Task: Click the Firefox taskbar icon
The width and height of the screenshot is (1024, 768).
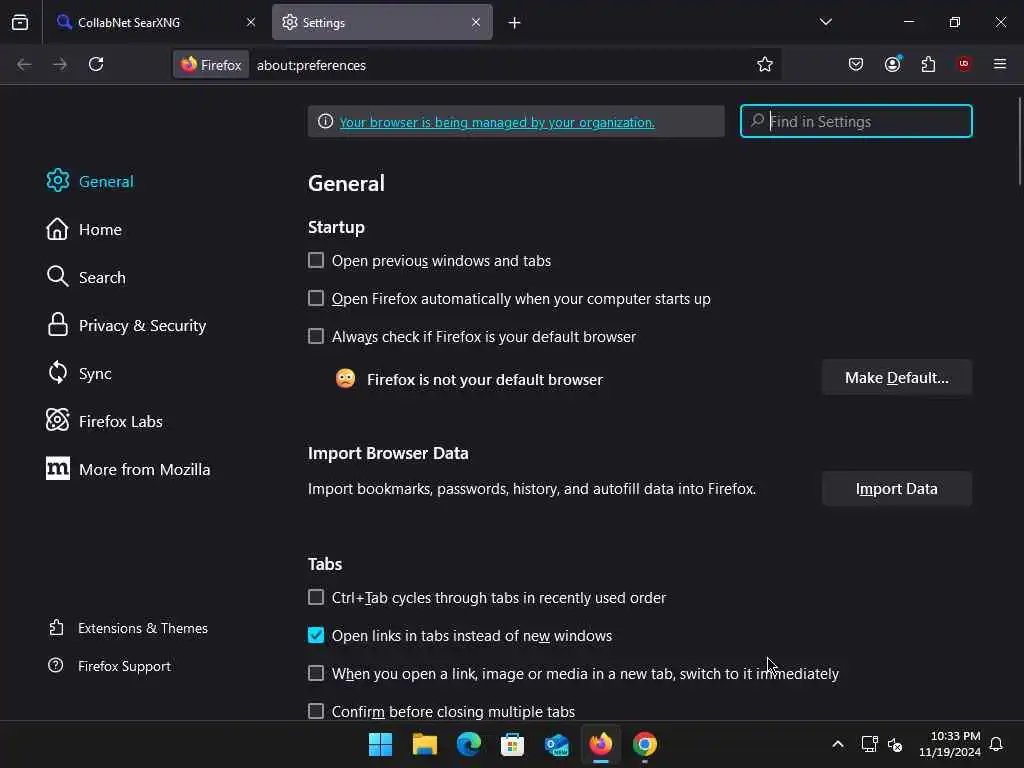Action: click(601, 744)
